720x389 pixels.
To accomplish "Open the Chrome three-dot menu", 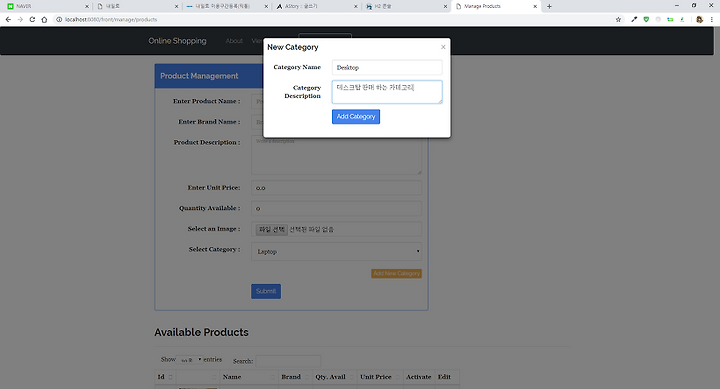I will coord(711,19).
